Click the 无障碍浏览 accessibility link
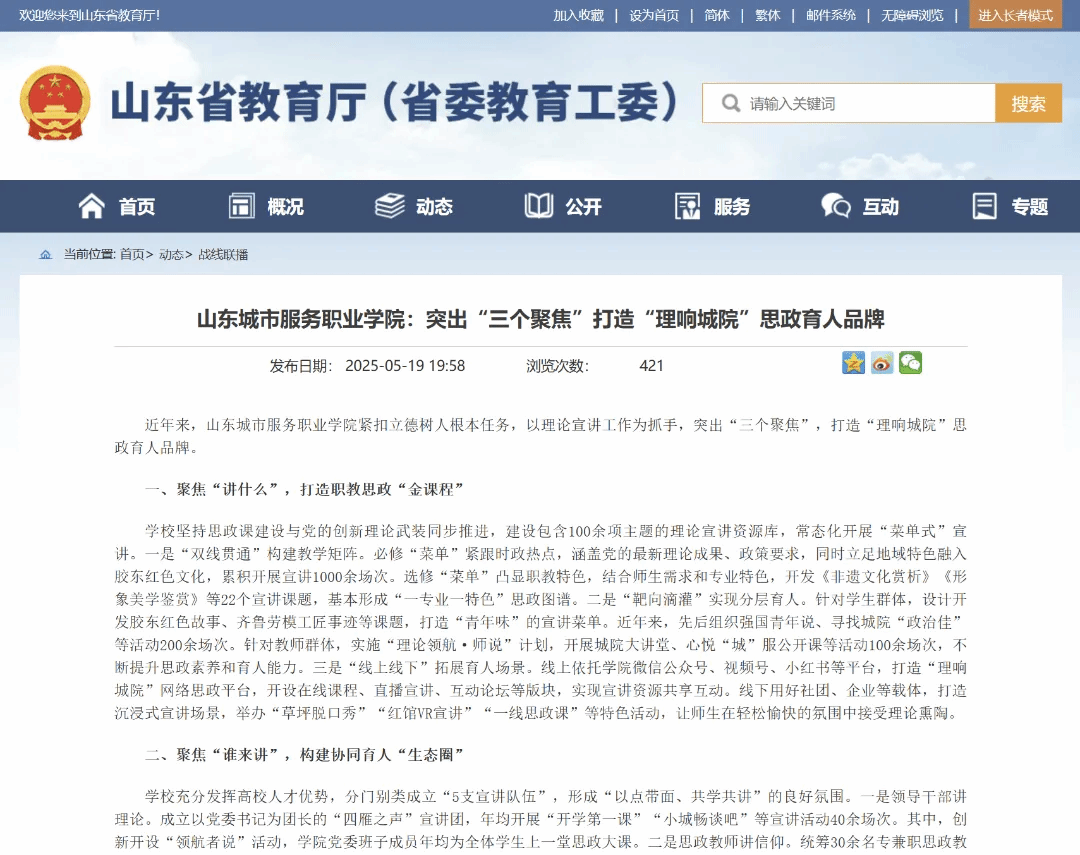 click(912, 15)
